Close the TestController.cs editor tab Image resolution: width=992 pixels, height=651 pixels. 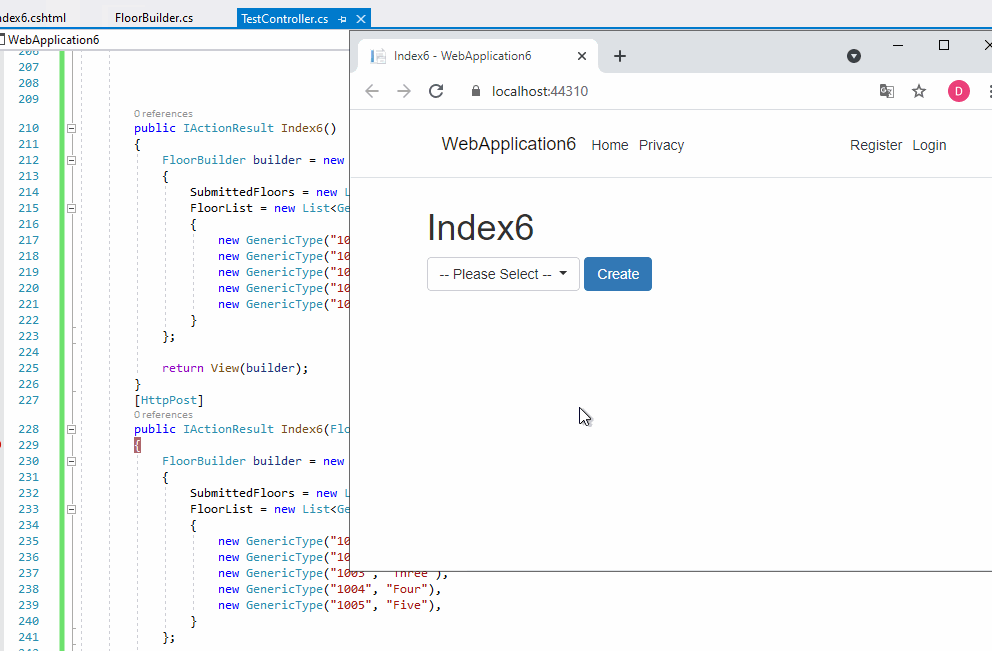tap(361, 19)
